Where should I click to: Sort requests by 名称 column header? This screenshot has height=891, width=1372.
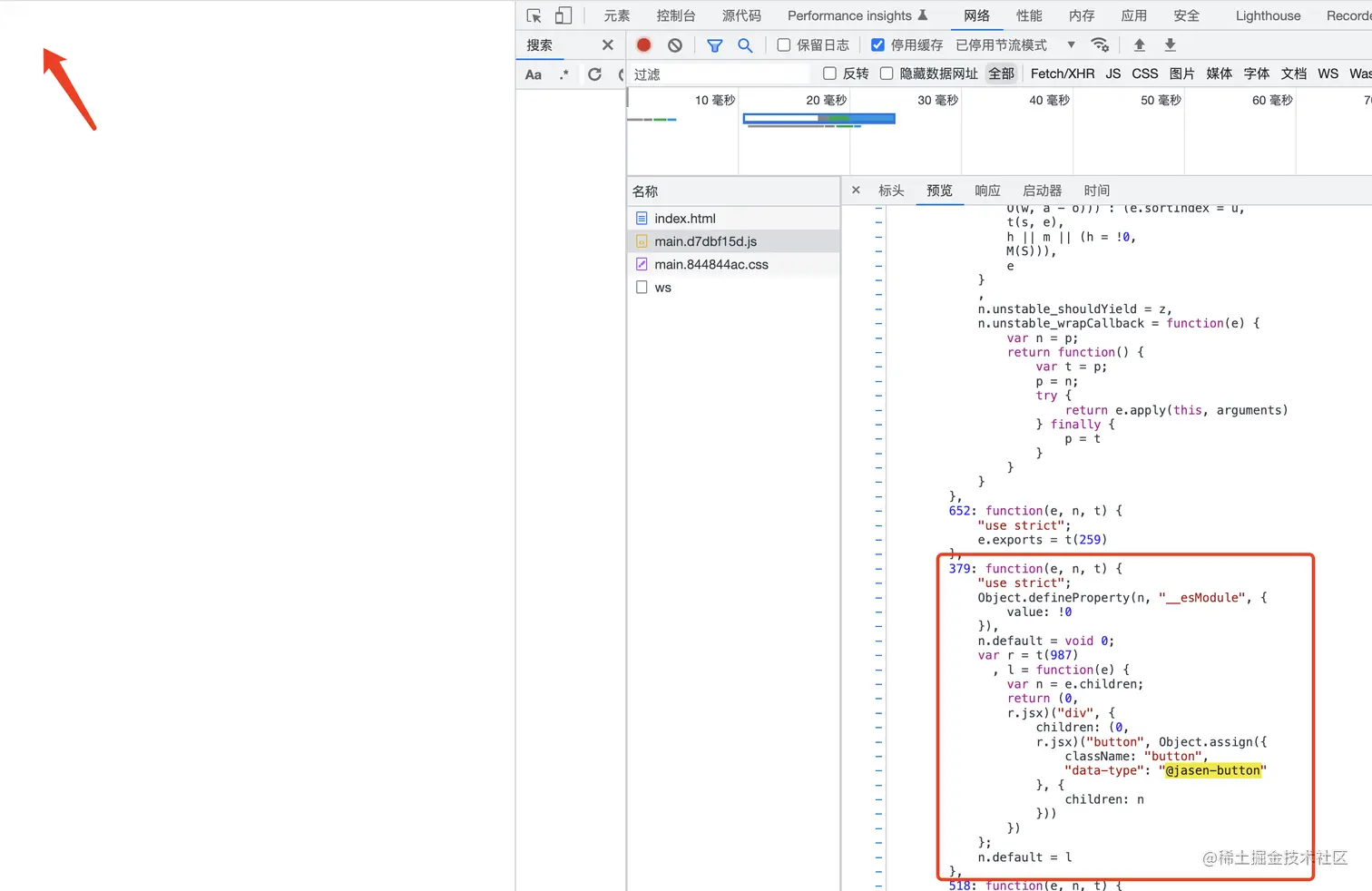(x=733, y=191)
